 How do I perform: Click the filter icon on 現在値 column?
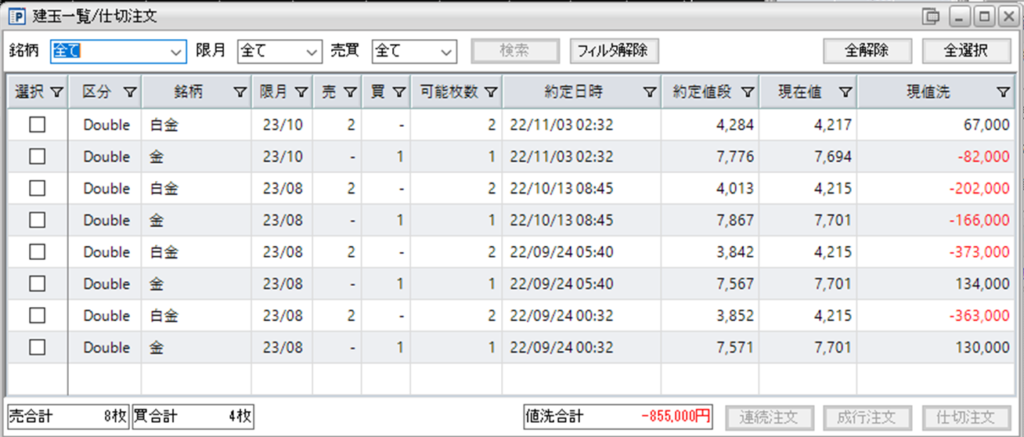pos(845,93)
